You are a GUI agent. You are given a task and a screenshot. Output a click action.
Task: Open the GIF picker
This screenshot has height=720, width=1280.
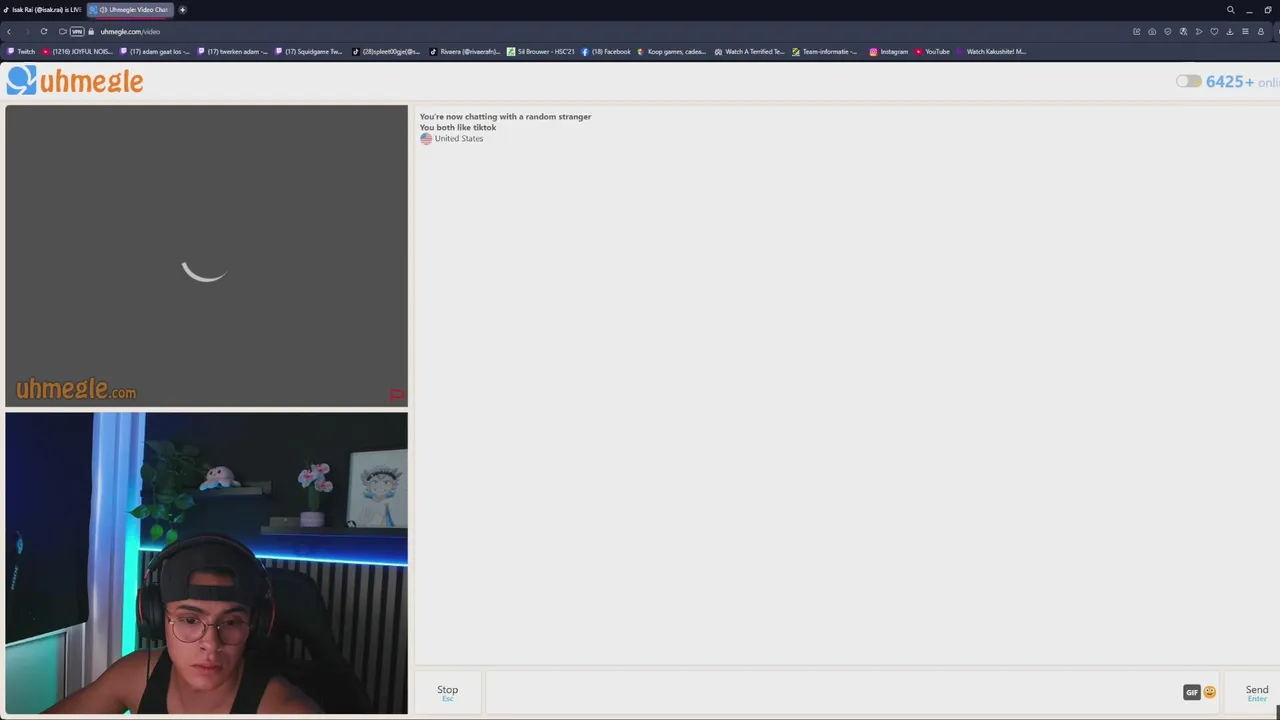pyautogui.click(x=1191, y=692)
